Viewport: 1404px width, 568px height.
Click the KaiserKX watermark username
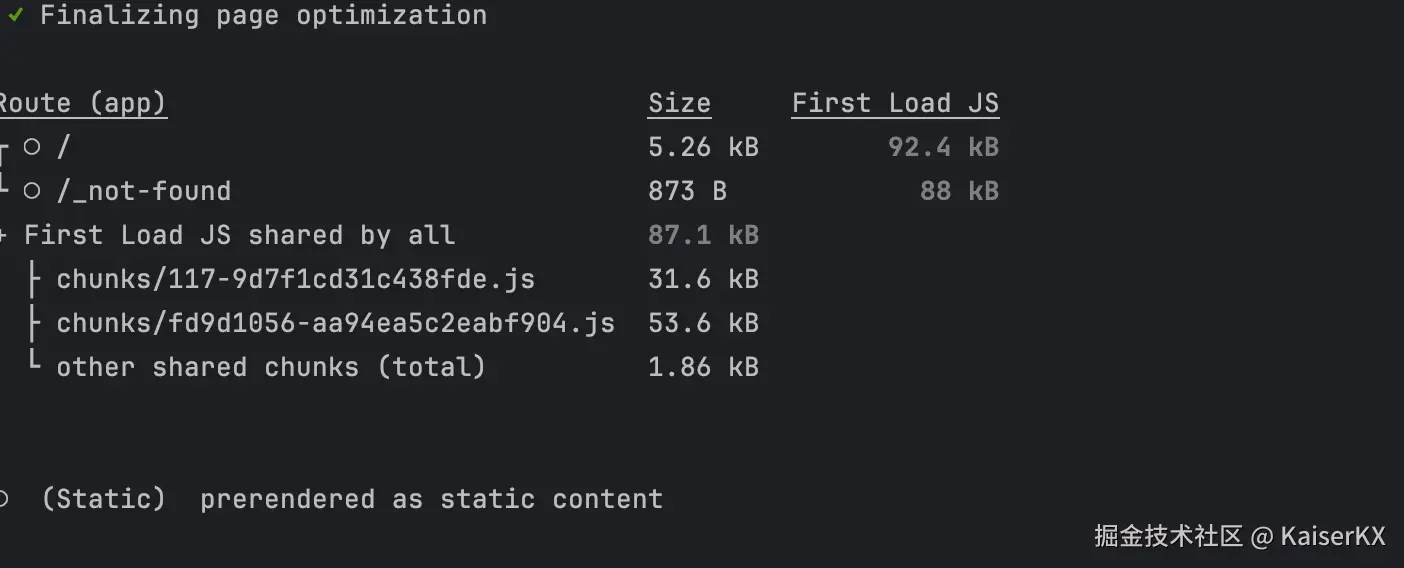click(x=1332, y=537)
